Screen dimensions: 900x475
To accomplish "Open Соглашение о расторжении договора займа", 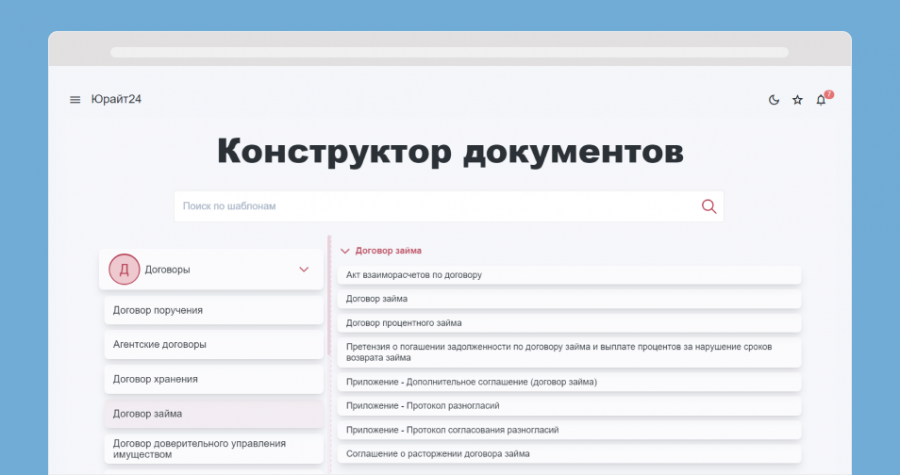I will coord(569,454).
